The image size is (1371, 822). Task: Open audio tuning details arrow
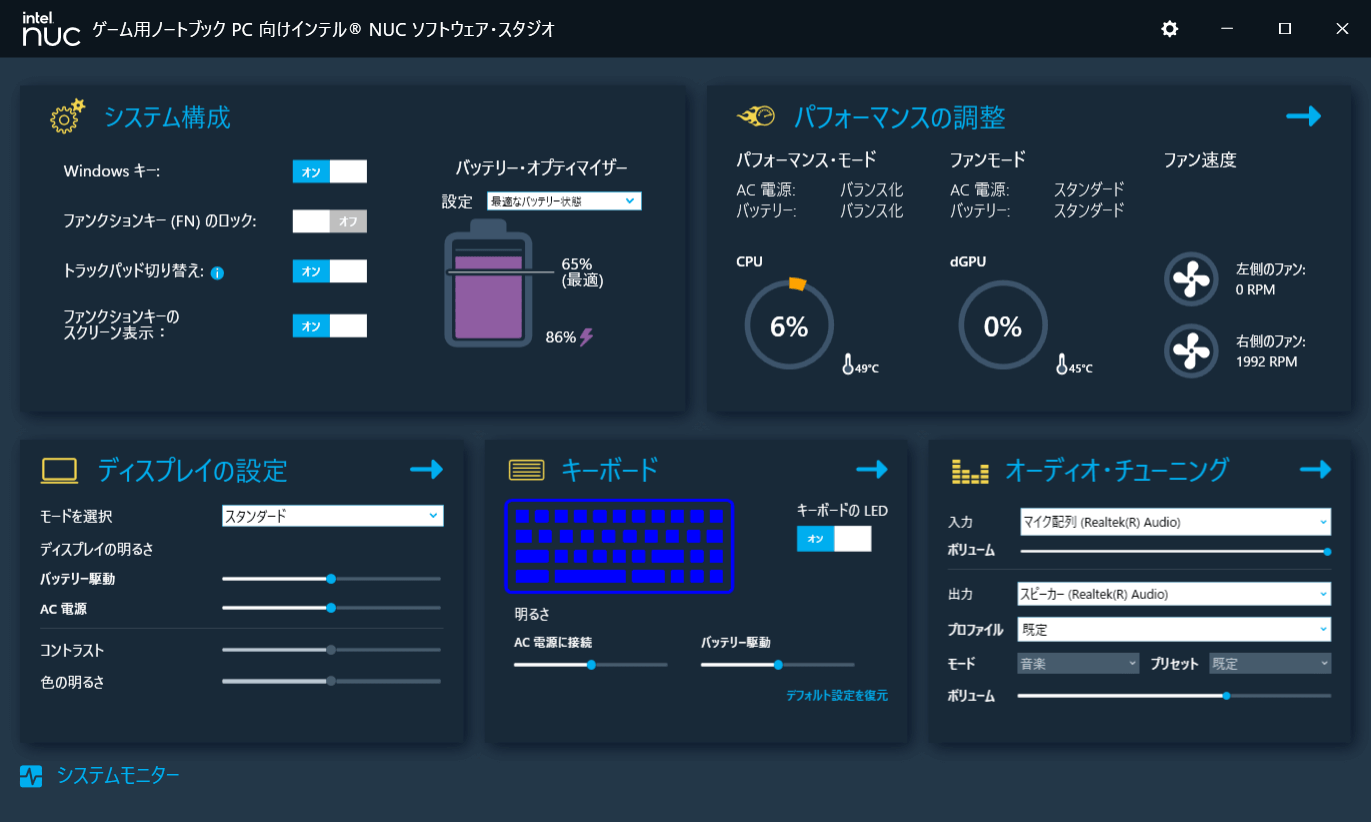1315,469
